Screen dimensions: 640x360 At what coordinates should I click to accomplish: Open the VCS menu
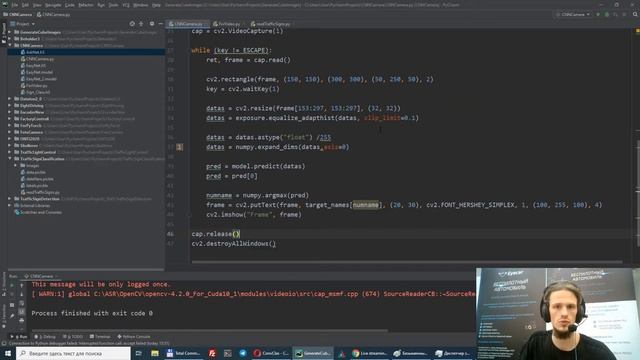126,5
